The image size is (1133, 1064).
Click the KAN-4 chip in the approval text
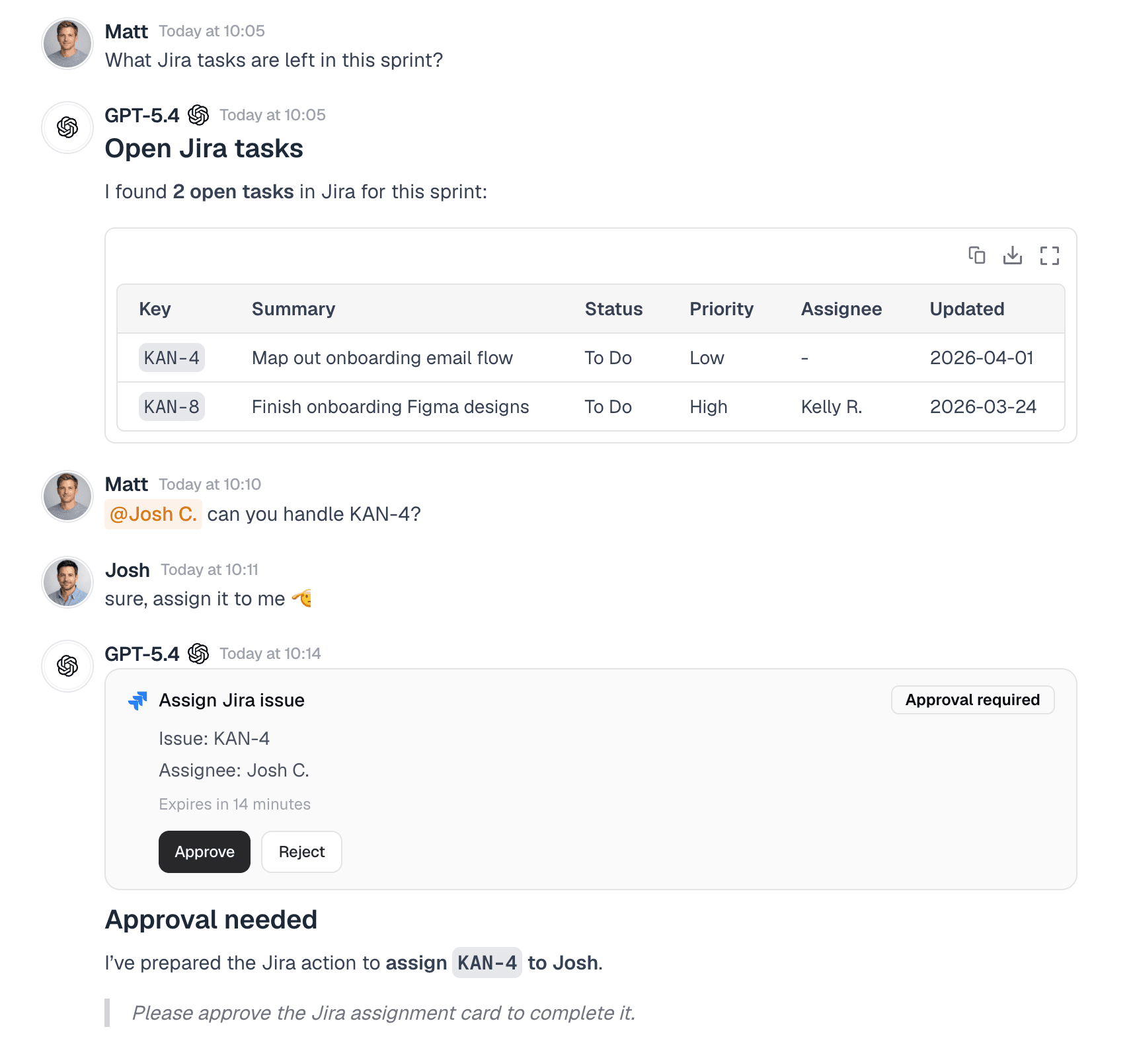point(487,963)
